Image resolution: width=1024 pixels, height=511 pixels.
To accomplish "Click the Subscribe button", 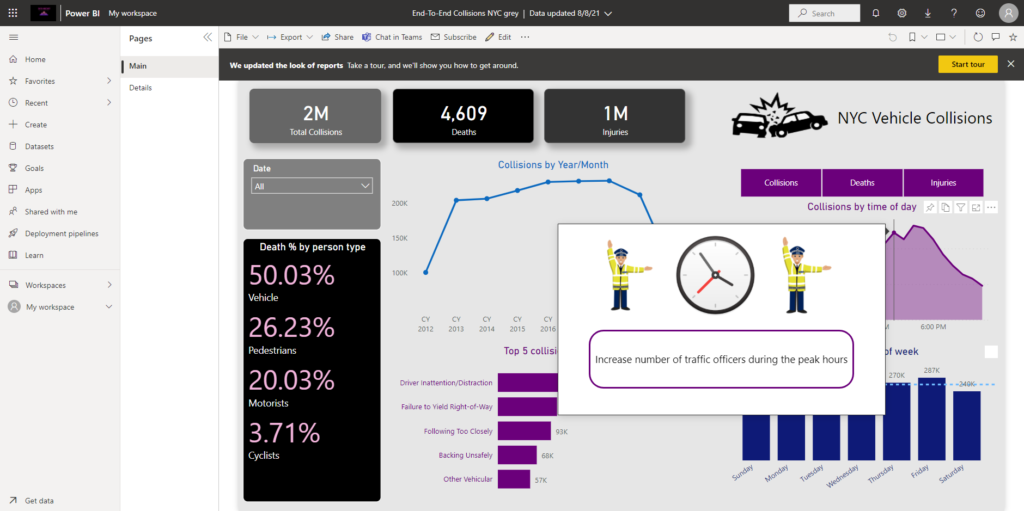I will pos(453,37).
